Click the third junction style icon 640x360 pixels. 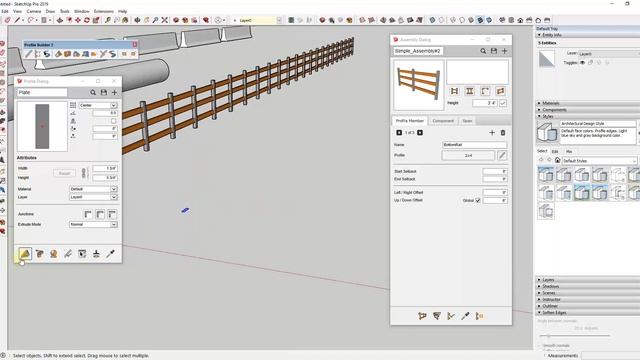[112, 214]
